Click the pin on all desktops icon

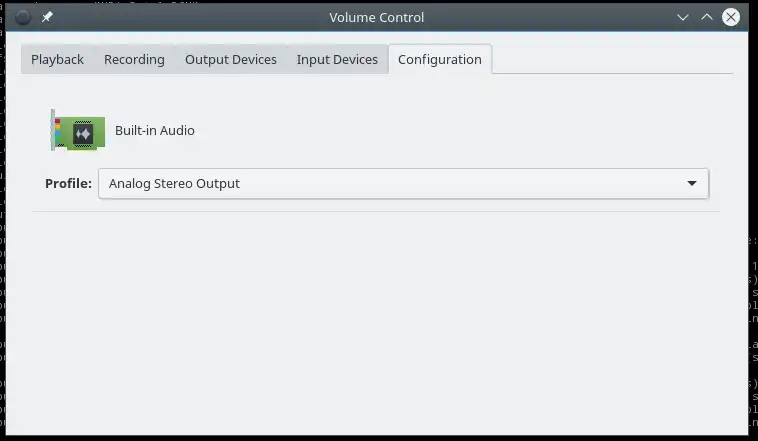click(47, 17)
